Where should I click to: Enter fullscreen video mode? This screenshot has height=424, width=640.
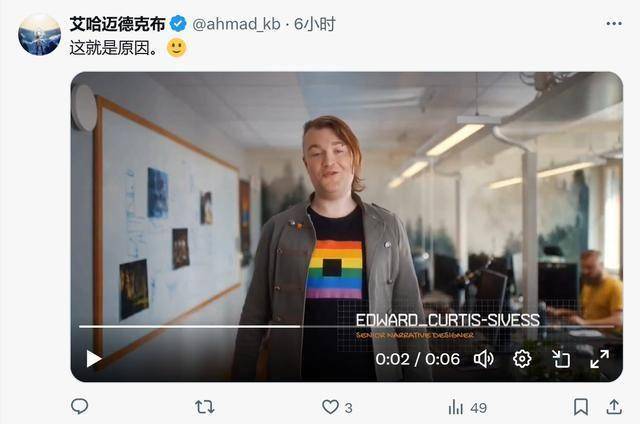point(600,359)
